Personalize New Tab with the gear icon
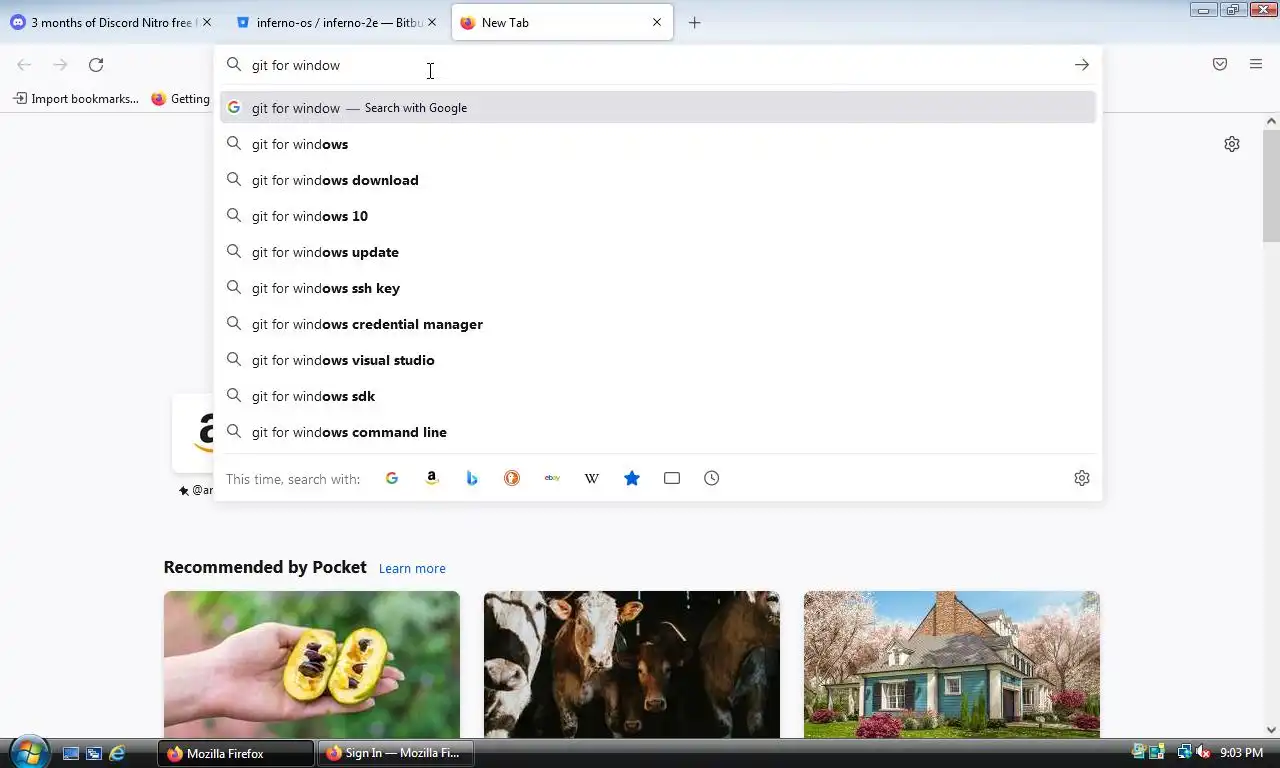 (x=1232, y=144)
